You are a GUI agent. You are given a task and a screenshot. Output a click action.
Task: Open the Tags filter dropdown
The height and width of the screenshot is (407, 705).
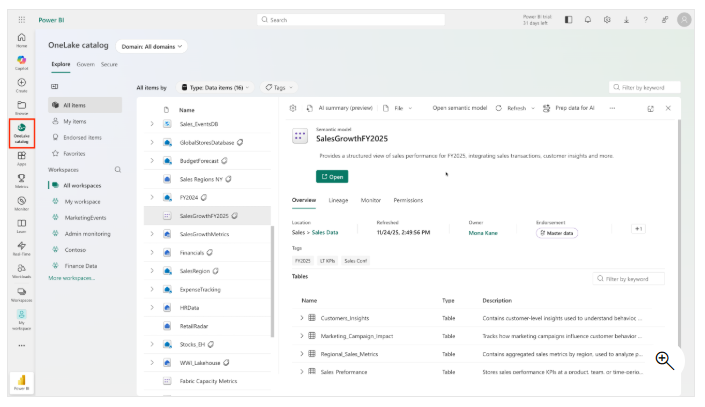coord(279,88)
